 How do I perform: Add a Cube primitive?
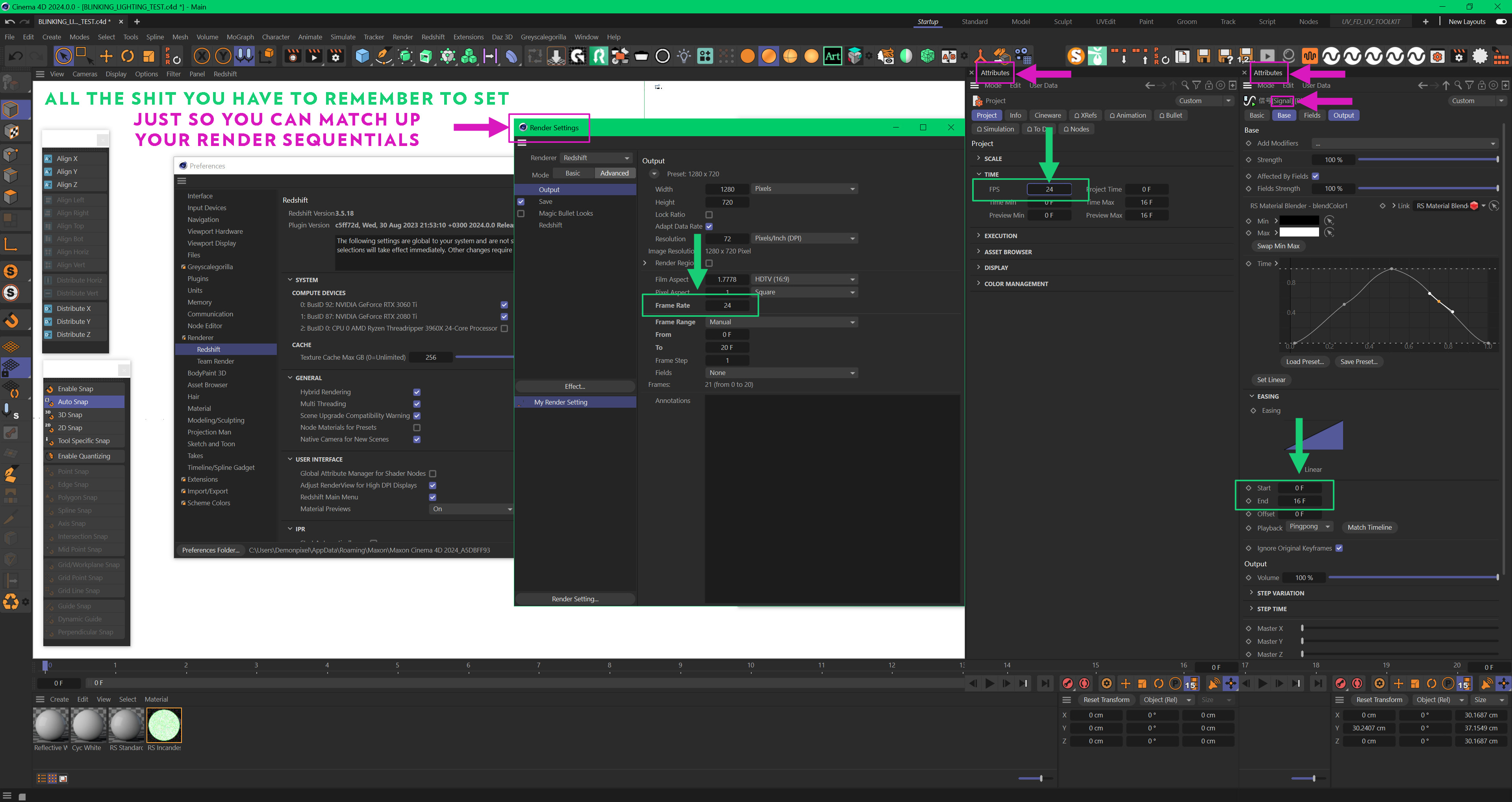(363, 56)
